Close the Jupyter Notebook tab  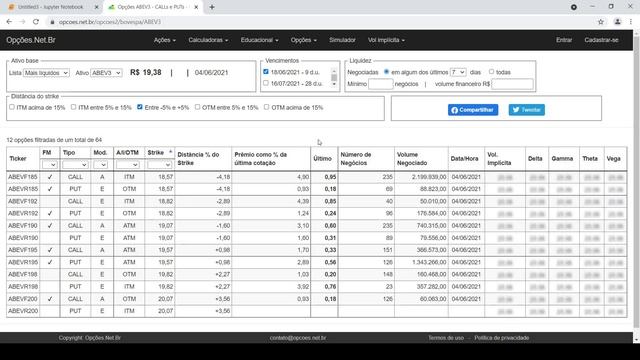coord(96,7)
